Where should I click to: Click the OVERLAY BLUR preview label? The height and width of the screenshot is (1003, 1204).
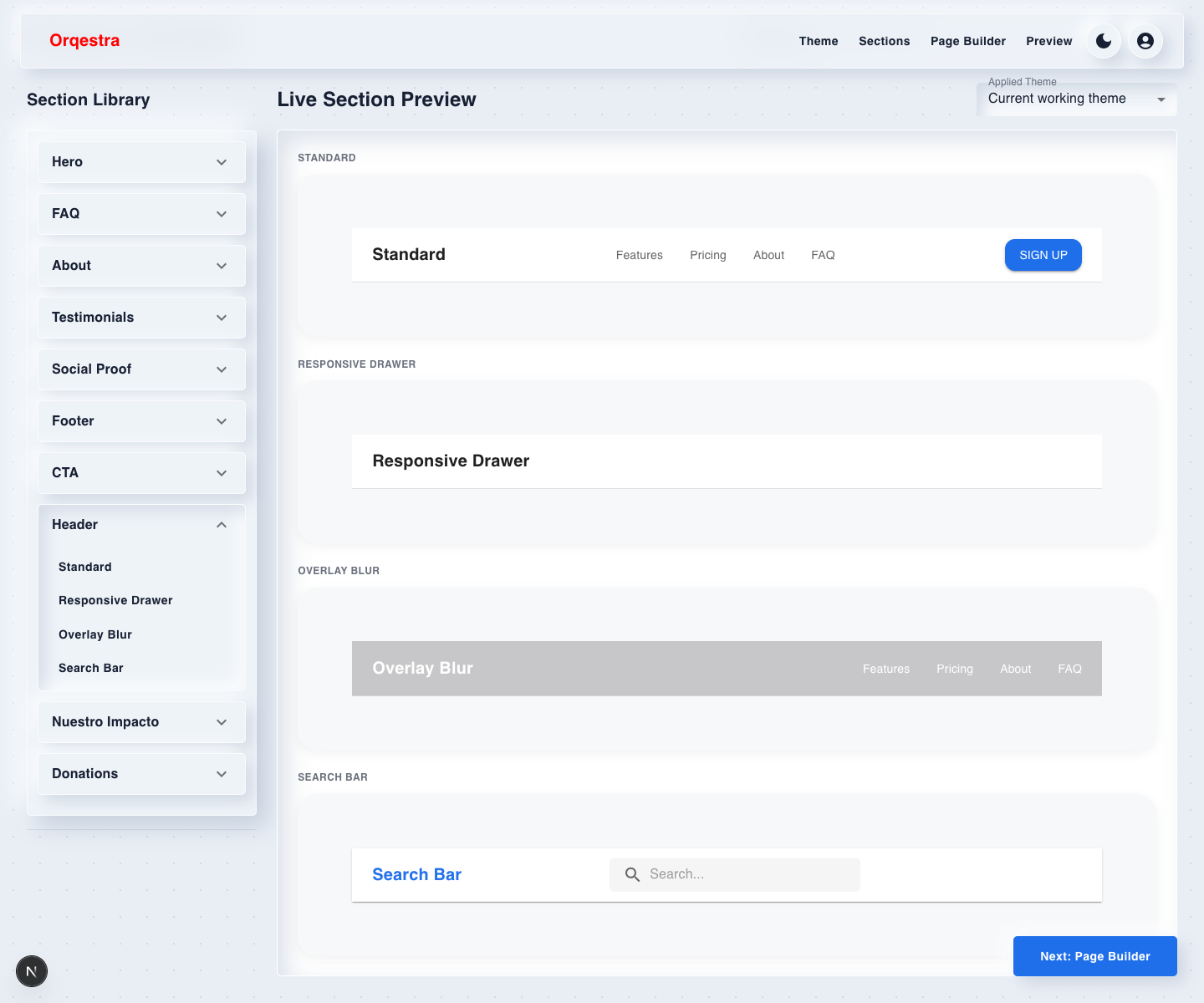[x=339, y=571]
